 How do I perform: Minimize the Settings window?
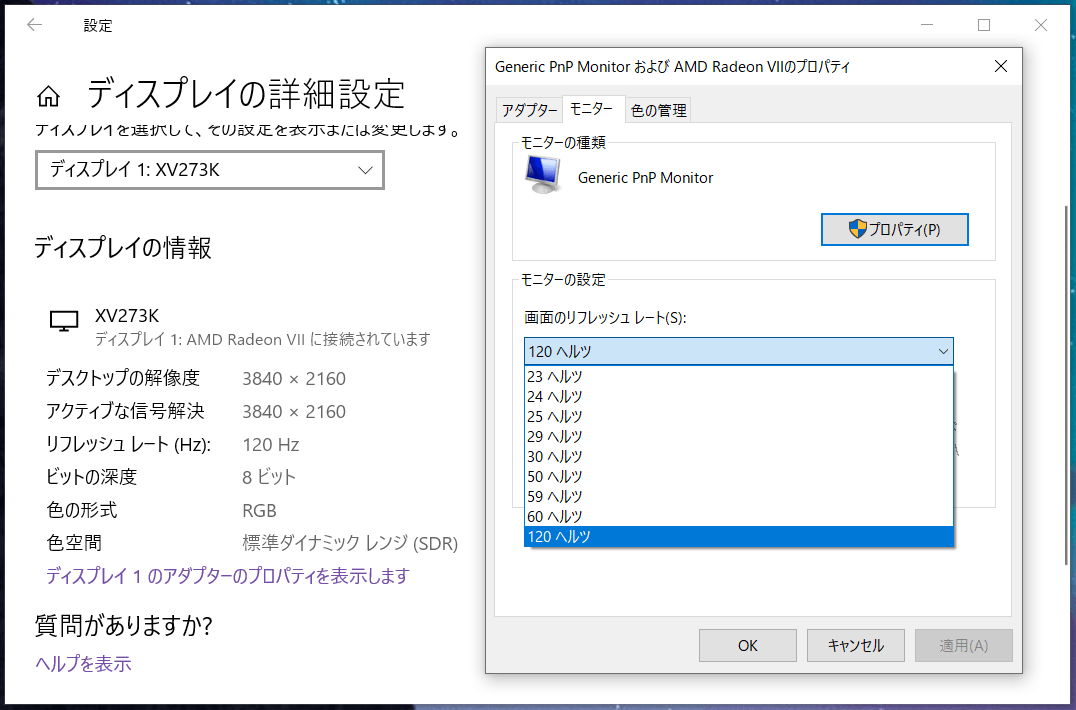[927, 25]
